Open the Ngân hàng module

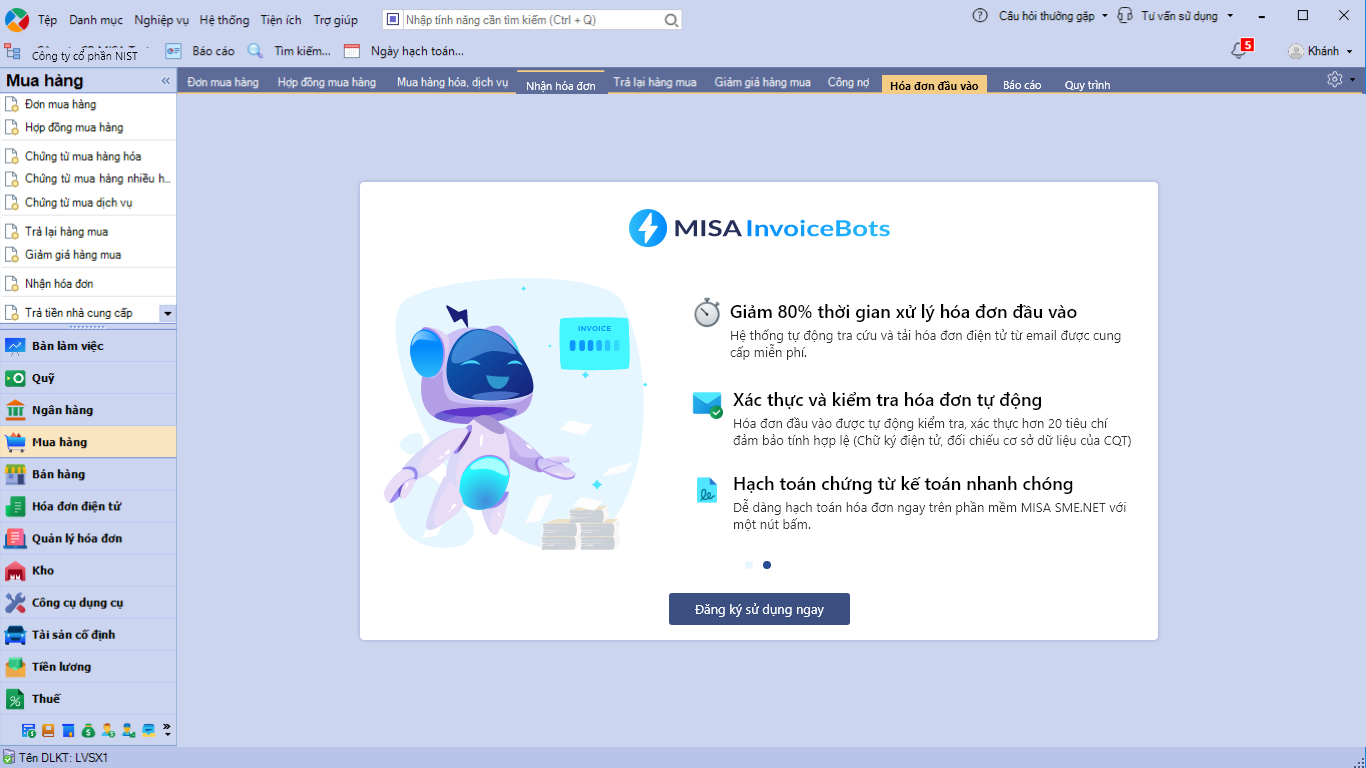88,410
